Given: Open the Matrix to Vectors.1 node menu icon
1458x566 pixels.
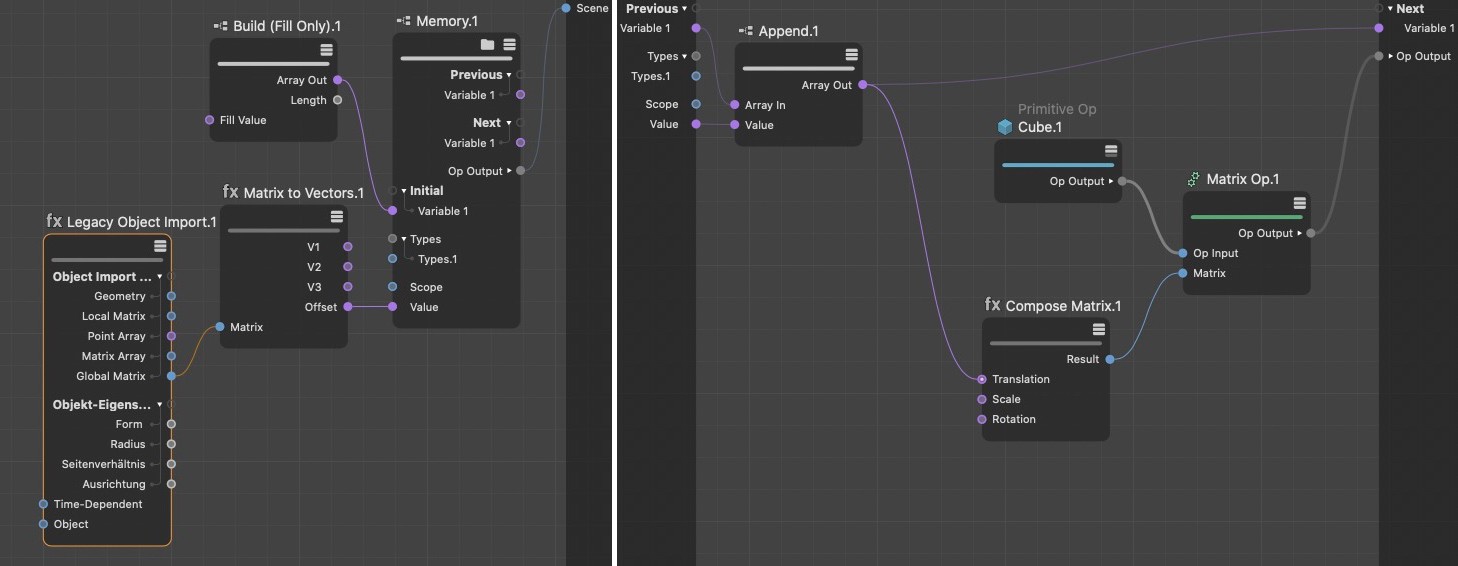Looking at the screenshot, I should pos(336,216).
